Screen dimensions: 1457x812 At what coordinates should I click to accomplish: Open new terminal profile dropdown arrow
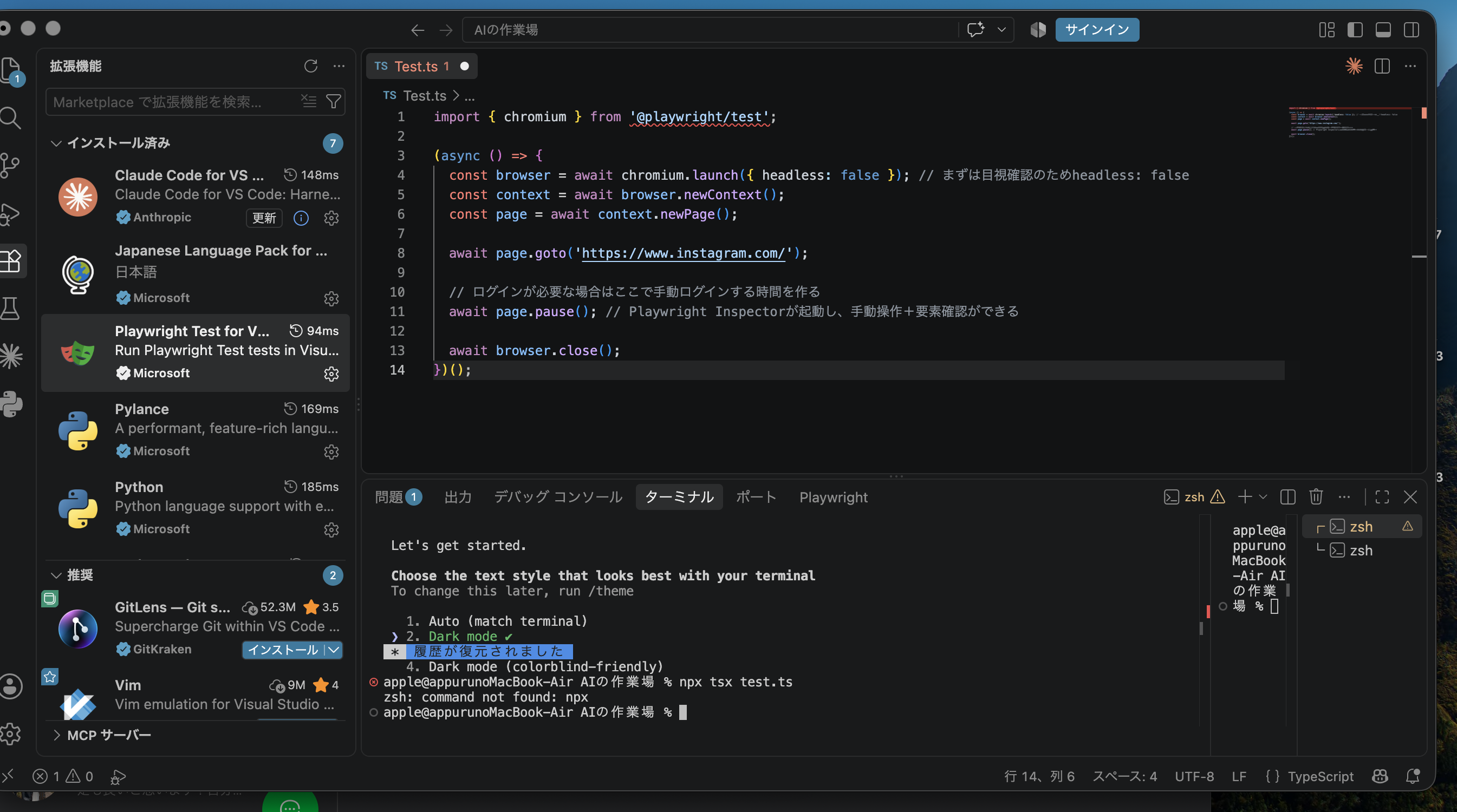point(1263,497)
